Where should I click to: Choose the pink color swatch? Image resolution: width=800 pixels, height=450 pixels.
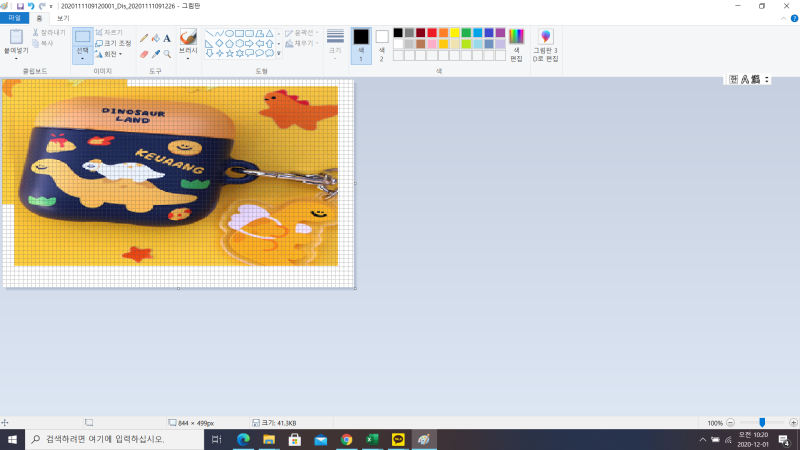click(432, 44)
